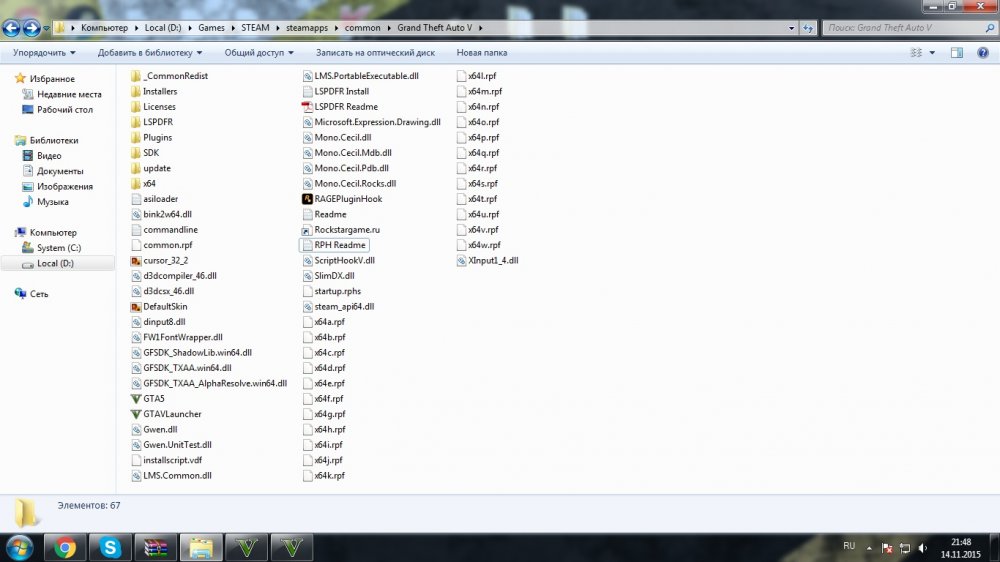Select the ScriptHookV.dll file icon

coord(307,260)
